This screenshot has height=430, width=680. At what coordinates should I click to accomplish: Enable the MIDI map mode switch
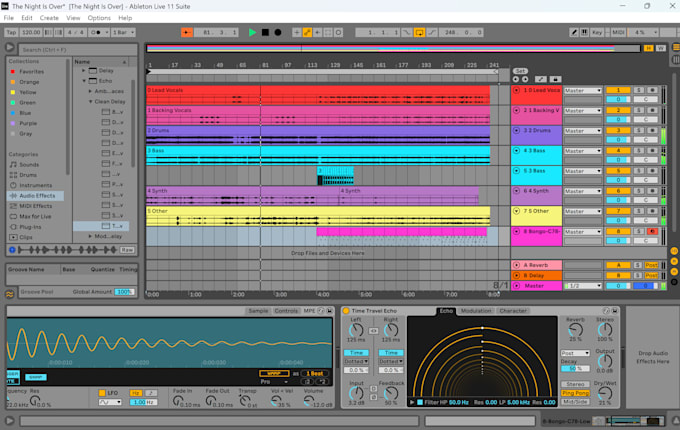[618, 33]
